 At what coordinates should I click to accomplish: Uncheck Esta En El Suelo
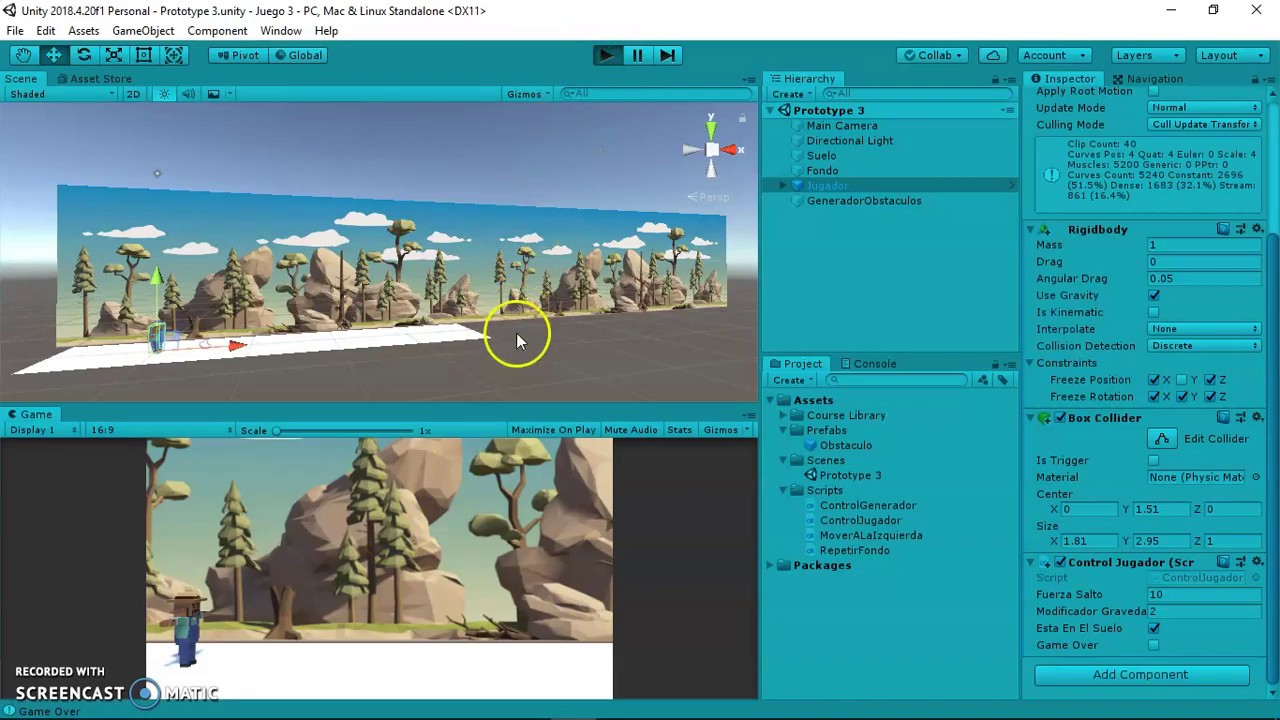(1154, 628)
